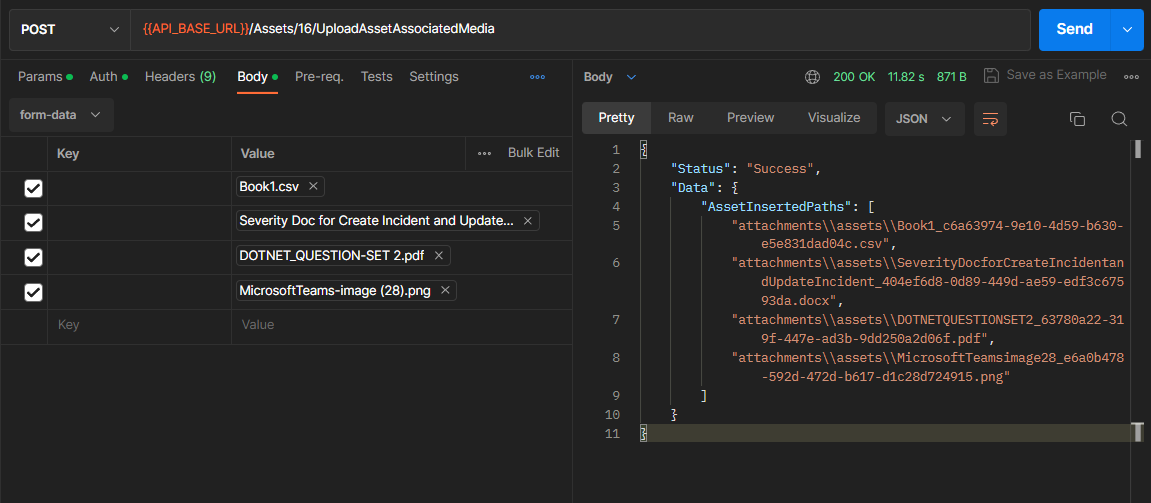Viewport: 1151px width, 503px height.
Task: Click the request URL input field
Action: 580,30
